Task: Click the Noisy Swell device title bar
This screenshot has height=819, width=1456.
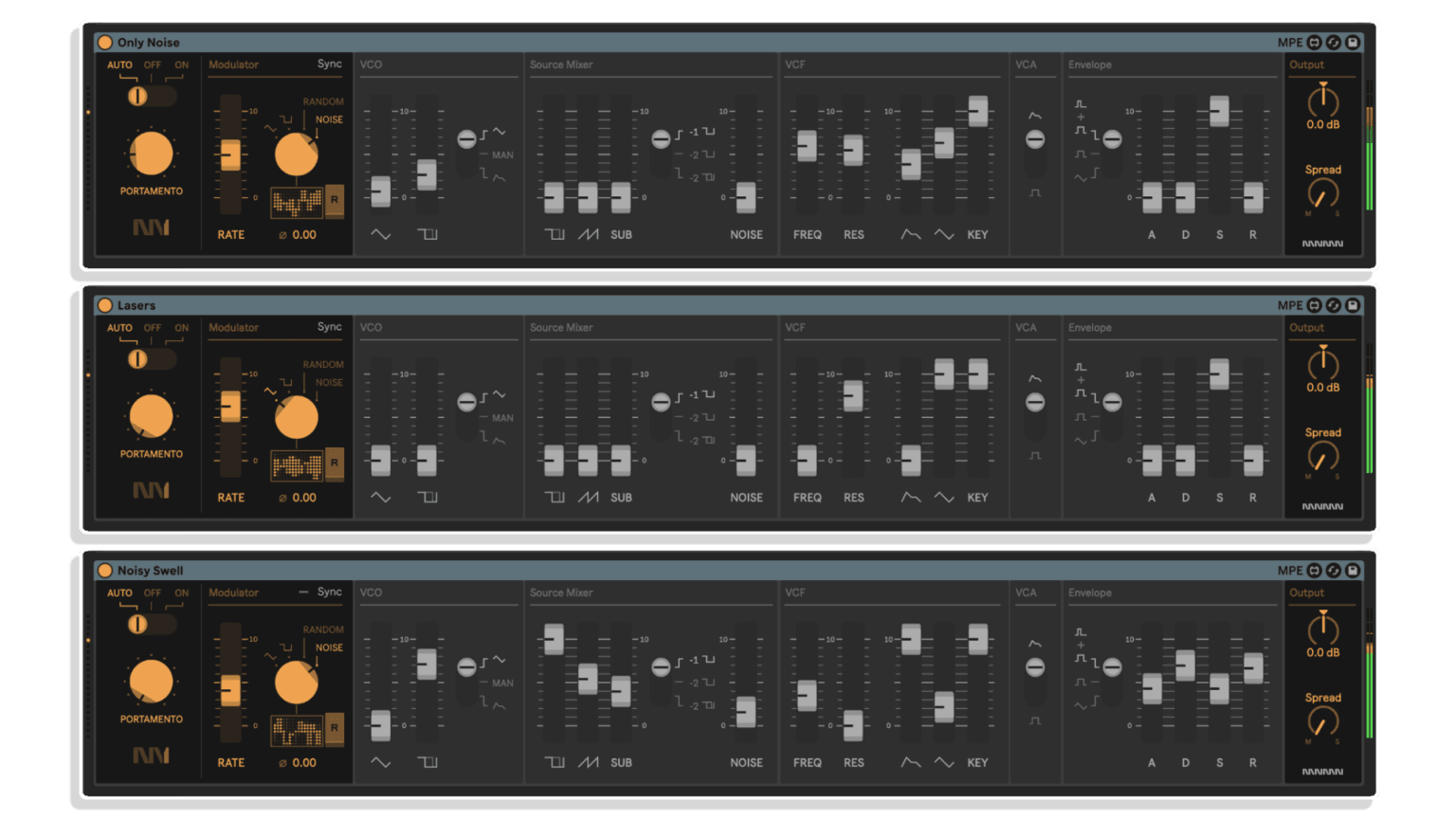Action: click(x=664, y=571)
